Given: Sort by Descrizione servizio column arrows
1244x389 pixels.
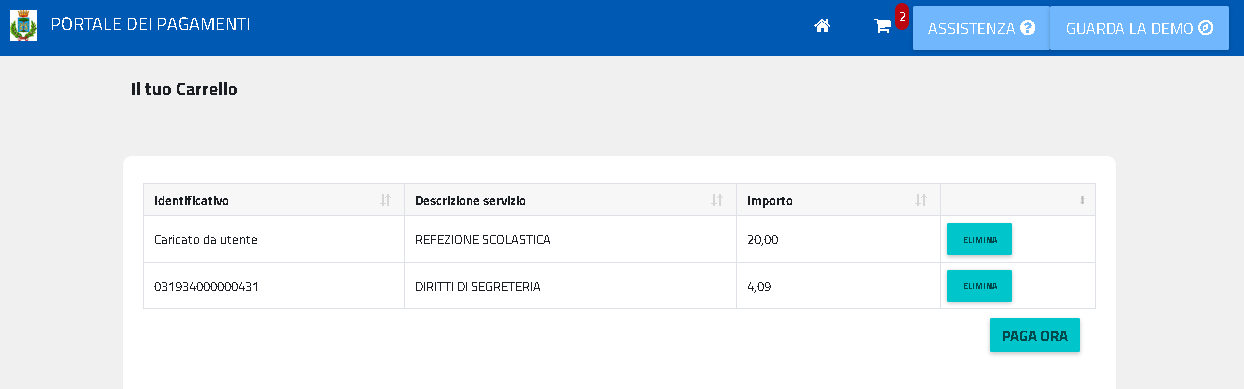Looking at the screenshot, I should click(717, 200).
